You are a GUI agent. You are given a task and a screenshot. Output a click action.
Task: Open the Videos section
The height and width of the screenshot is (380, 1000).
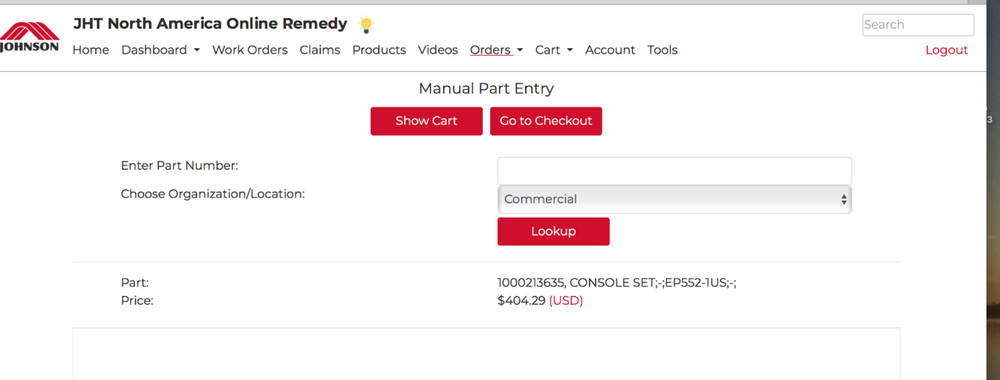click(438, 50)
